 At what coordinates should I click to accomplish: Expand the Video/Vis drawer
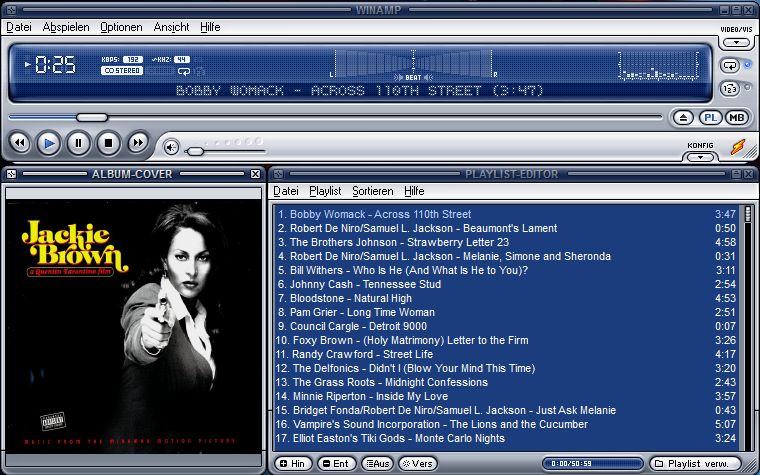point(736,43)
